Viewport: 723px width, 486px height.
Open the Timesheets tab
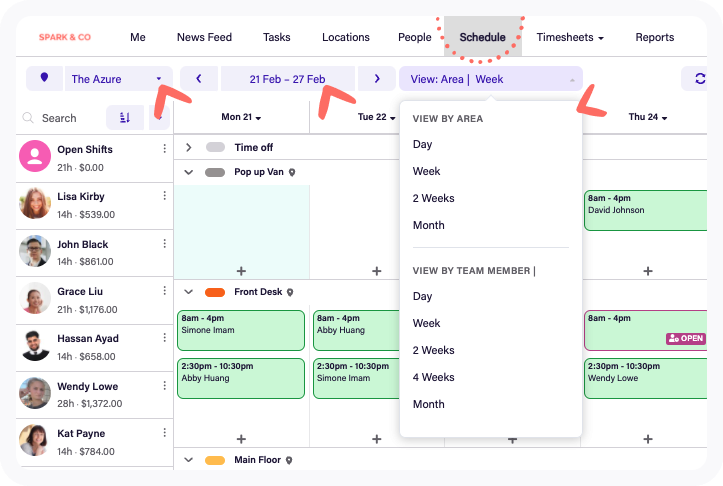pyautogui.click(x=570, y=38)
